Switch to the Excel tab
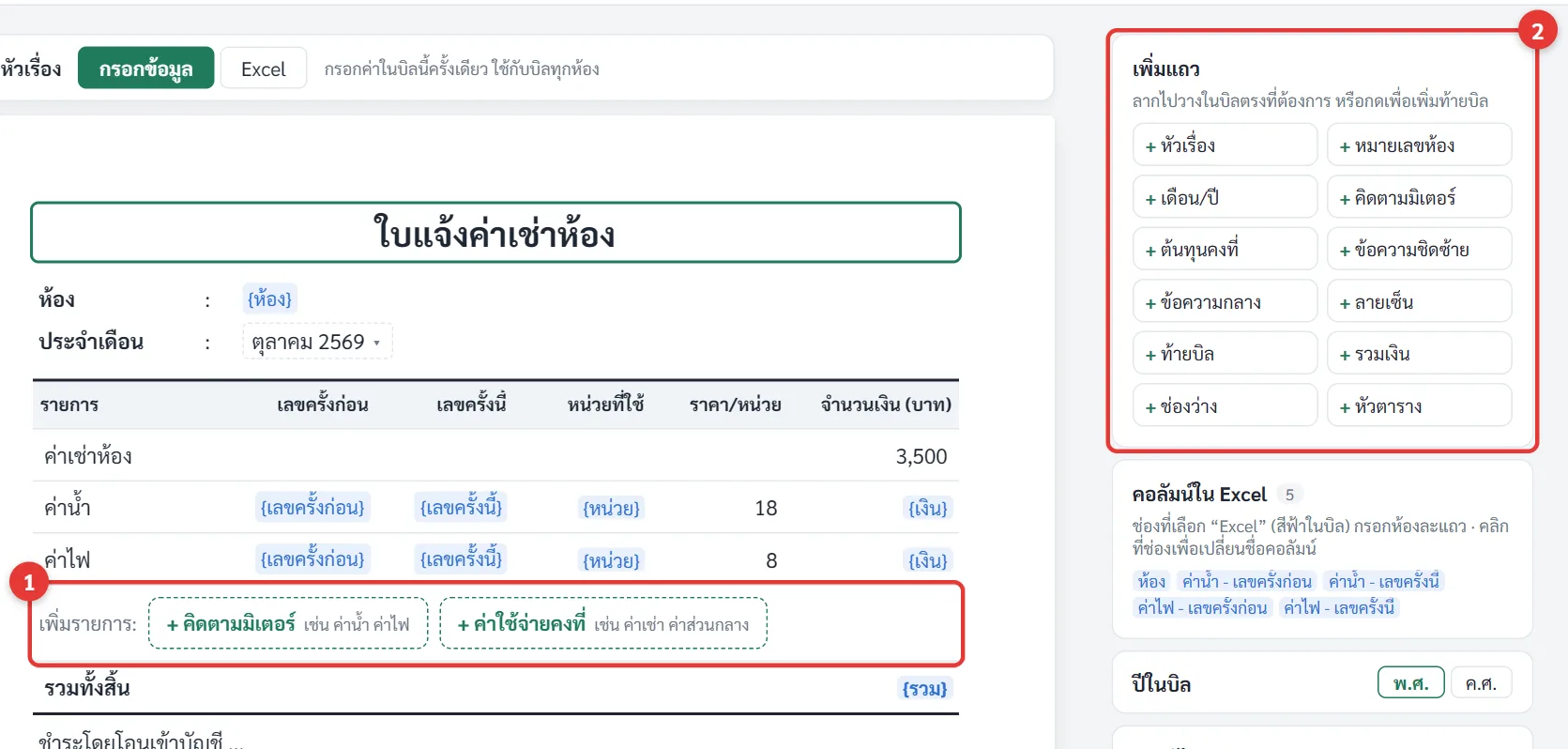This screenshot has height=749, width=1568. click(x=264, y=69)
